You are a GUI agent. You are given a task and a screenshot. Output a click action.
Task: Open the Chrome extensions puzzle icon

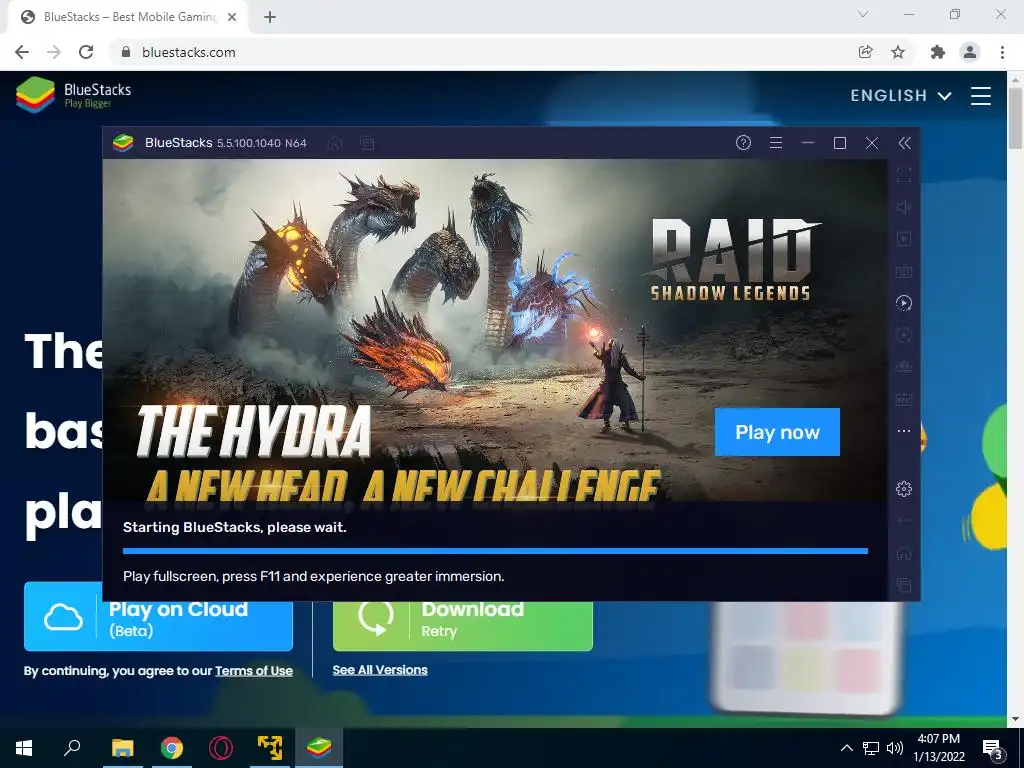point(938,52)
